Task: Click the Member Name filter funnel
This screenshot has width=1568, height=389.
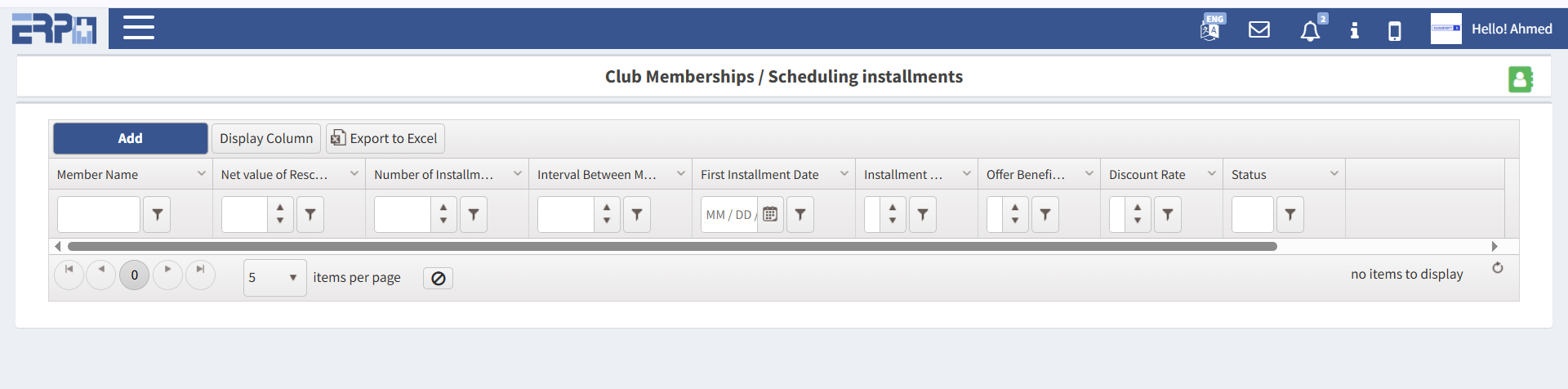Action: point(157,215)
